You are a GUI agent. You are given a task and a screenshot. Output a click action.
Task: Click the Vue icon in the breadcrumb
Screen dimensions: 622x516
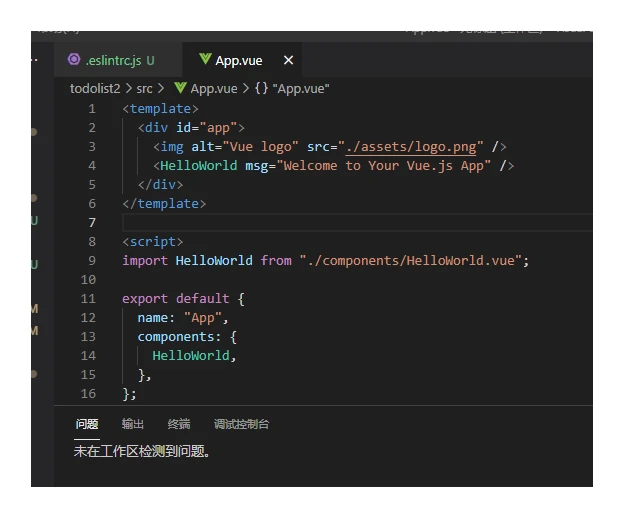tap(180, 88)
